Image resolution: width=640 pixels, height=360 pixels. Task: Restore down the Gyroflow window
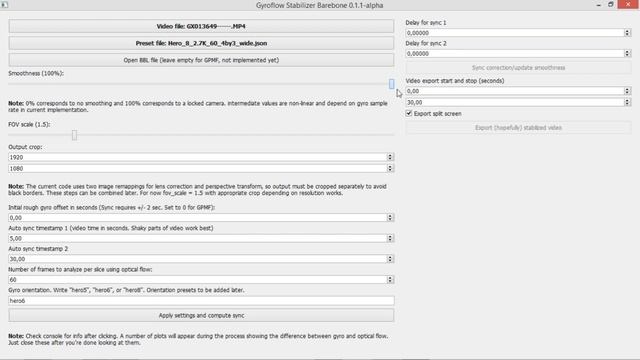[611, 4]
